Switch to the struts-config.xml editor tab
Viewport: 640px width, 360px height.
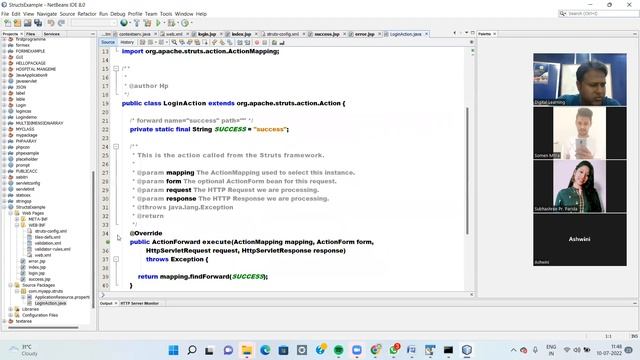[x=282, y=34]
